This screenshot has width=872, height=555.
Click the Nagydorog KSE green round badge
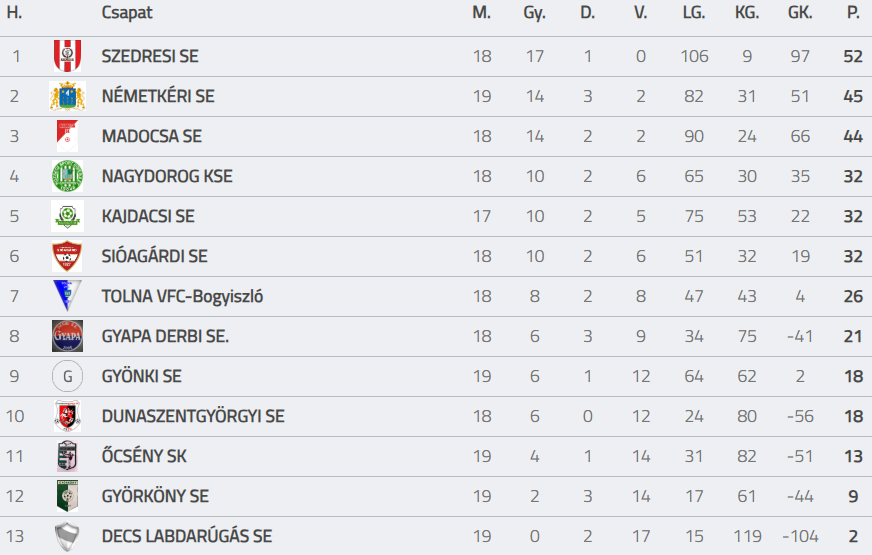click(67, 176)
